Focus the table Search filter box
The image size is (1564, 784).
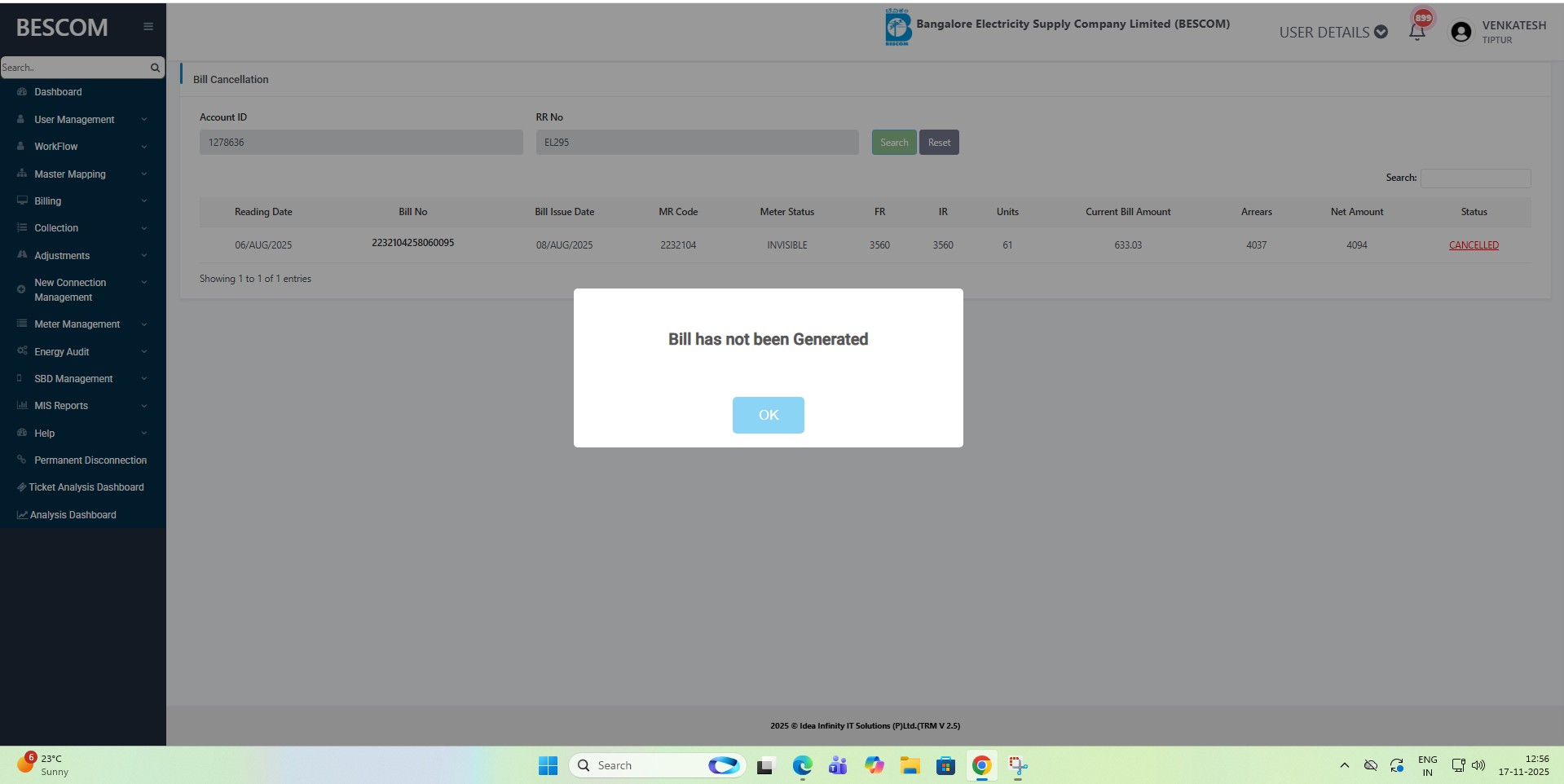click(1475, 178)
